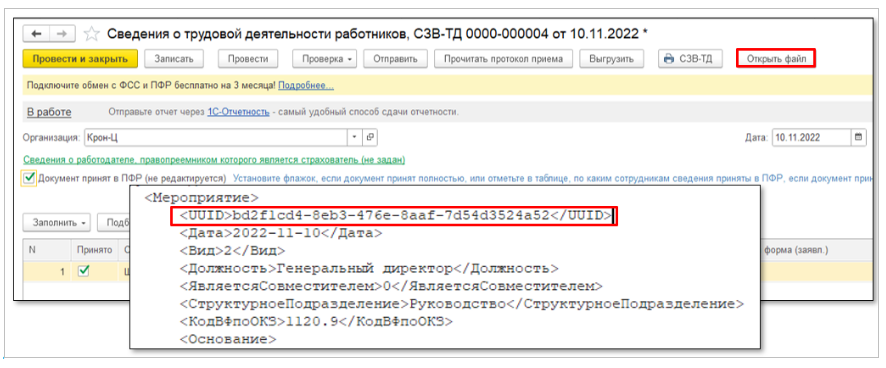Click the КодВФпоОКЗ 1120.9 line

click(316, 321)
